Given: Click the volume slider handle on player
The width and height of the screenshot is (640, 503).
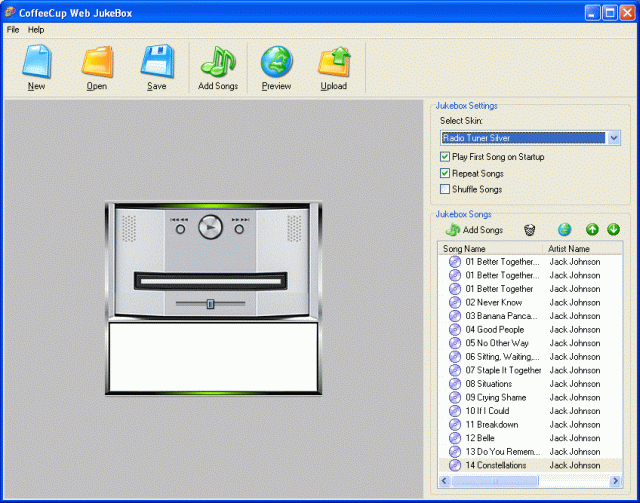Looking at the screenshot, I should (x=210, y=304).
